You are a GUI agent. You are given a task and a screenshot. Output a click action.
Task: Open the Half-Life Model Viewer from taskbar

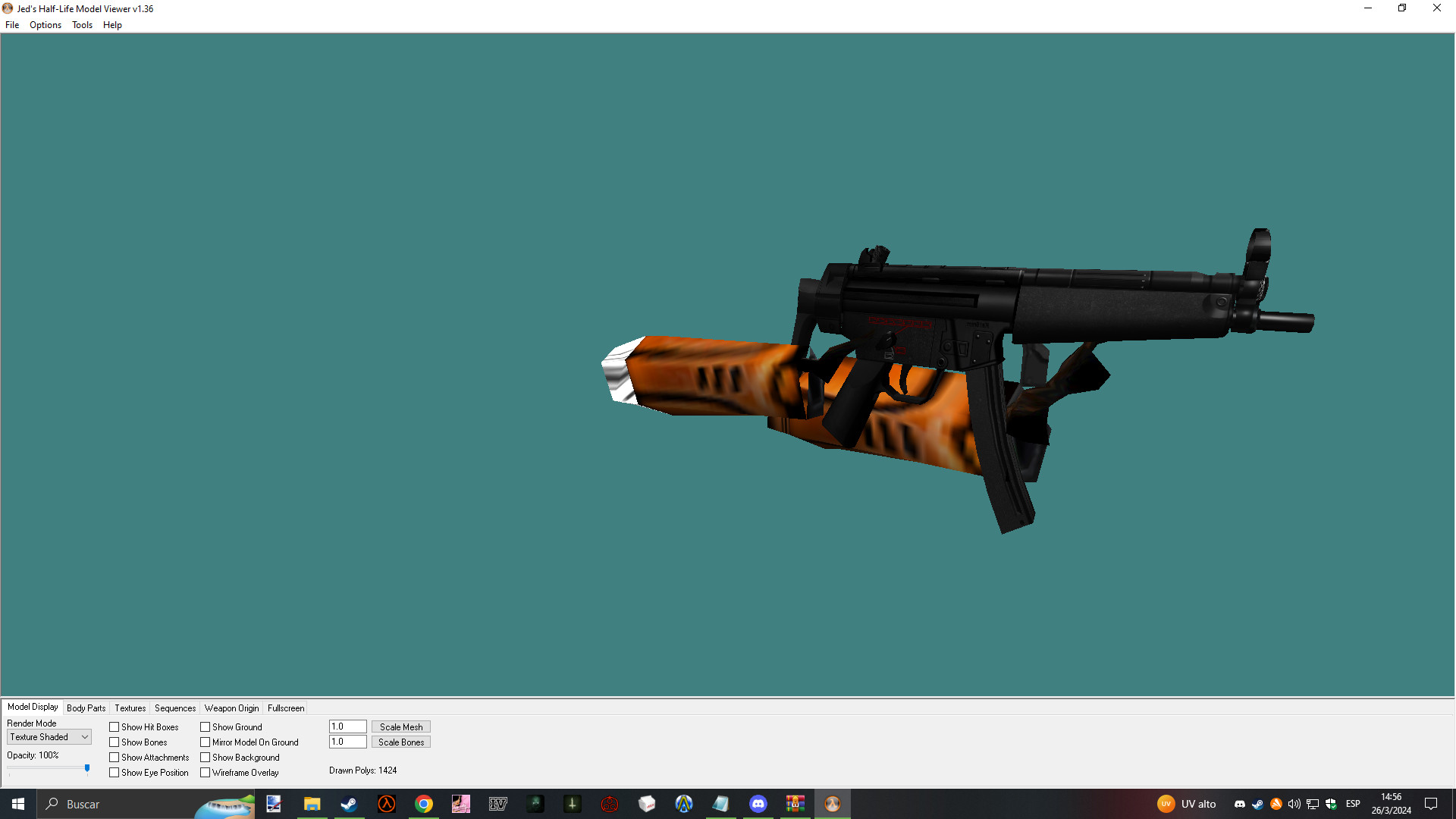coord(832,804)
